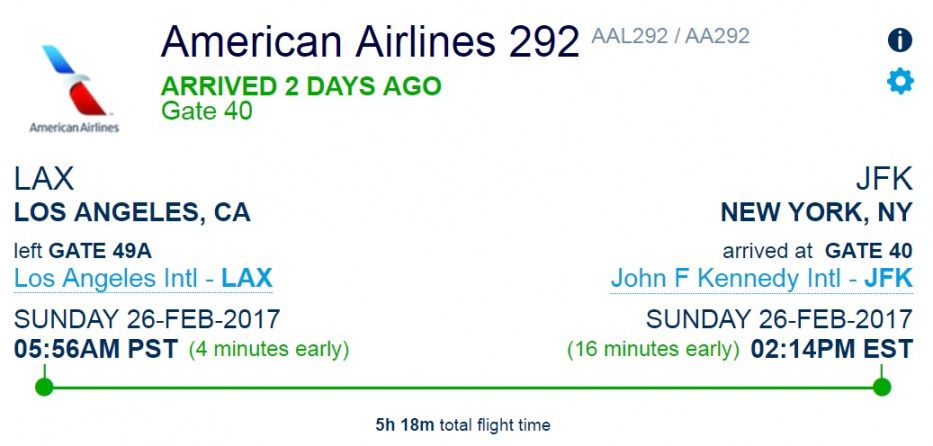Image resolution: width=933 pixels, height=446 pixels.
Task: Click Gate 40 under arrival status
Action: 207,111
